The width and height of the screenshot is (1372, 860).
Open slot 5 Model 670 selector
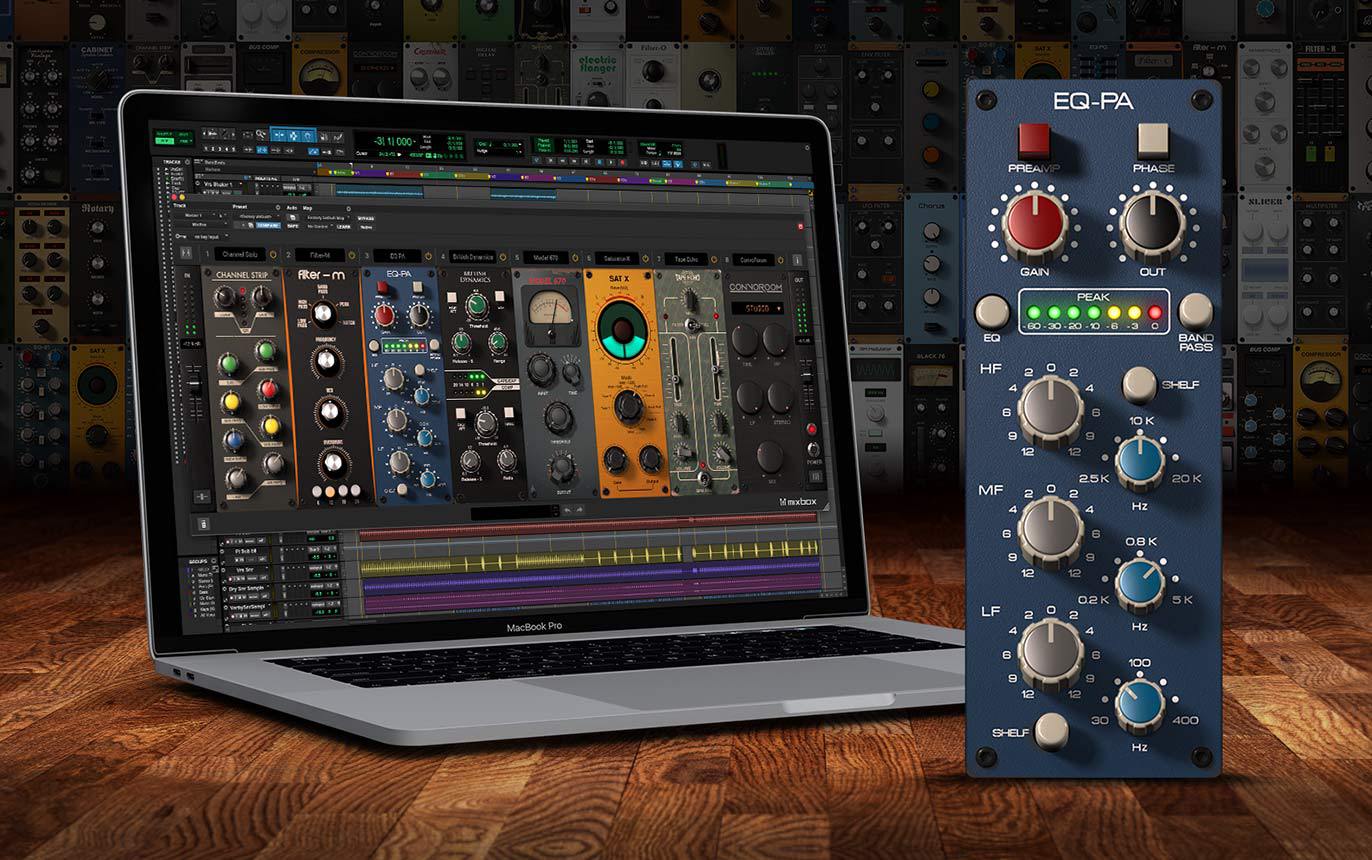[547, 257]
